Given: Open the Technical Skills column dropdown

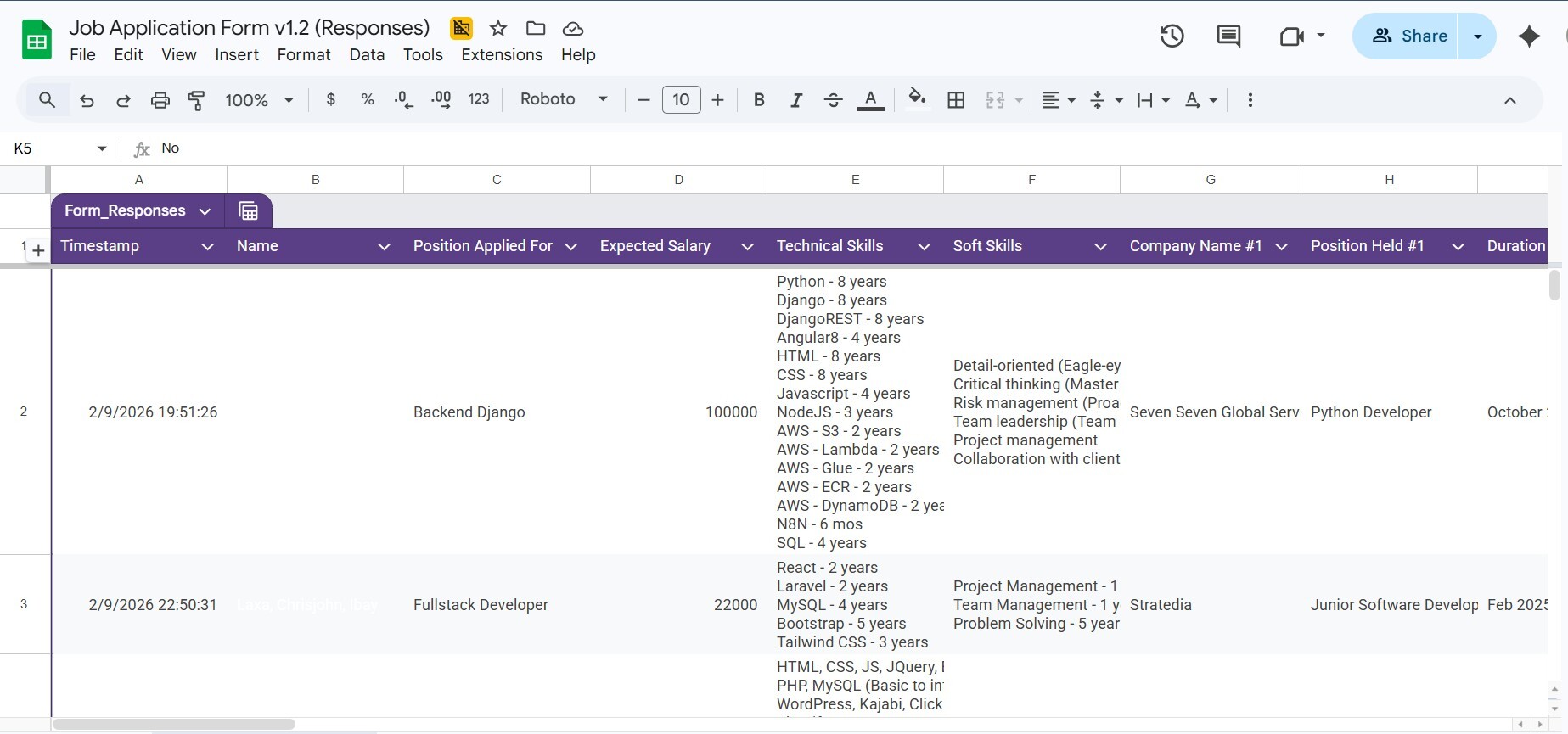Looking at the screenshot, I should click(x=924, y=247).
